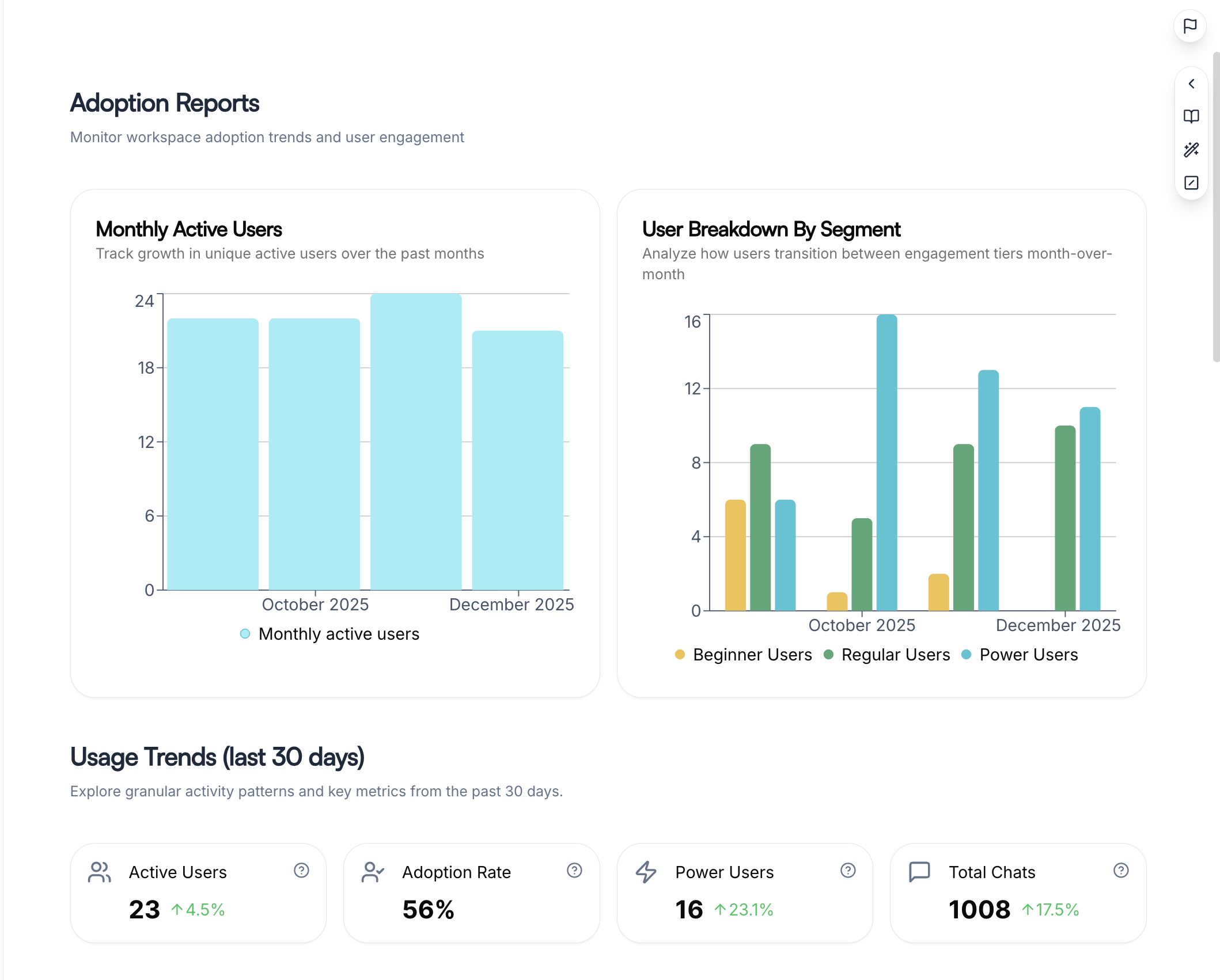Click the tallest Power Users bar
1220x980 pixels.
pyautogui.click(x=887, y=462)
